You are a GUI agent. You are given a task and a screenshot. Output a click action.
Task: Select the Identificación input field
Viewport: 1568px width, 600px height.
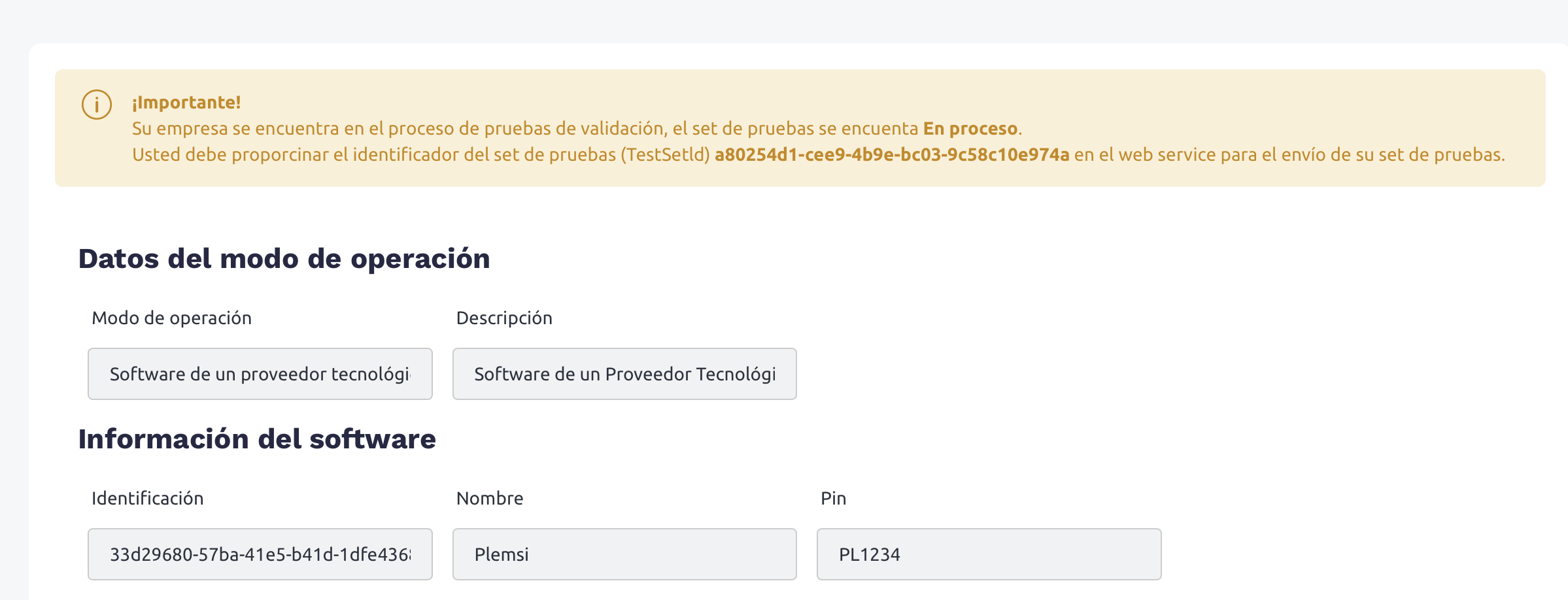click(260, 554)
